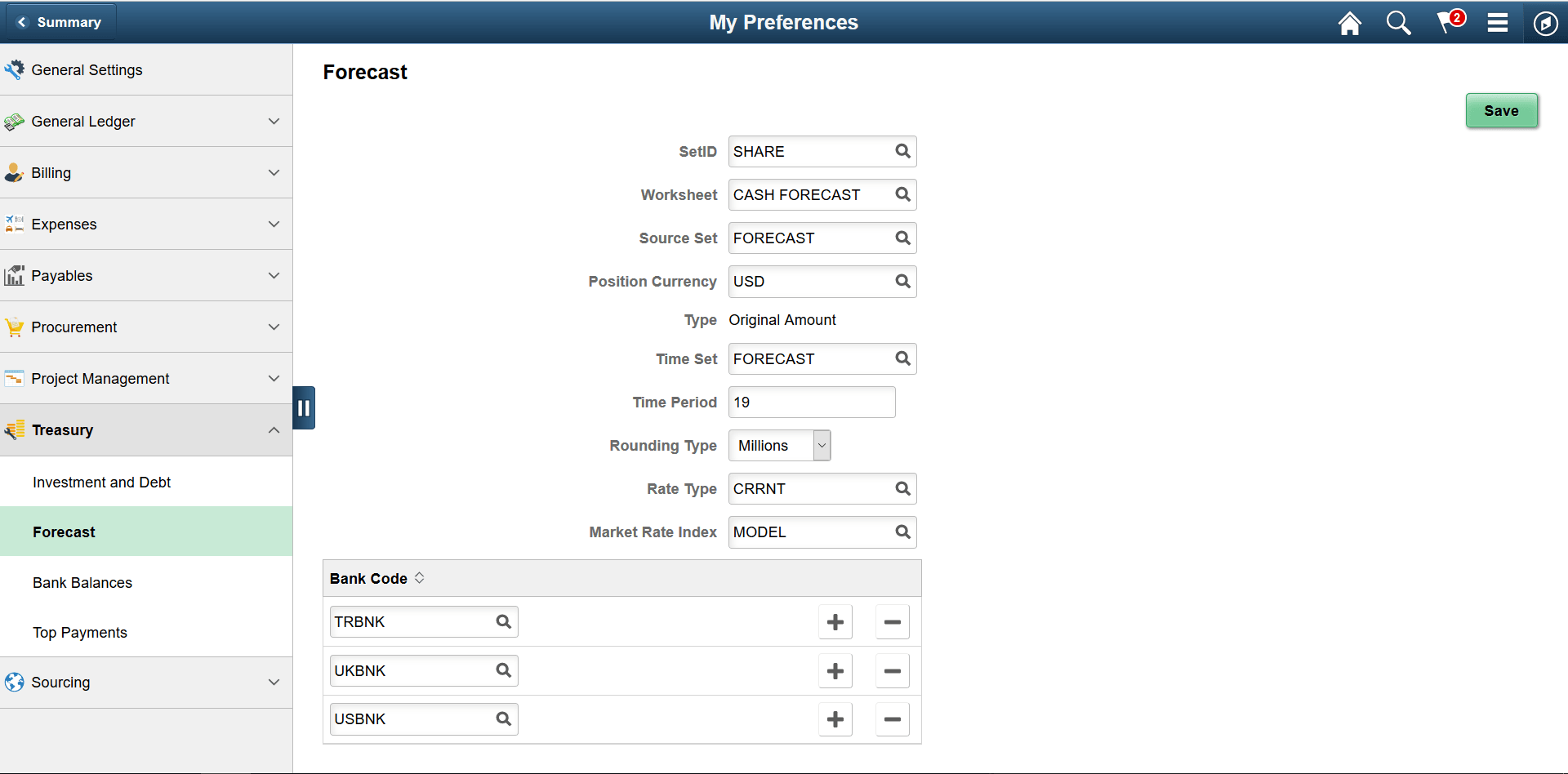Collapse the Treasury section chevron
This screenshot has width=1568, height=774.
pos(274,429)
